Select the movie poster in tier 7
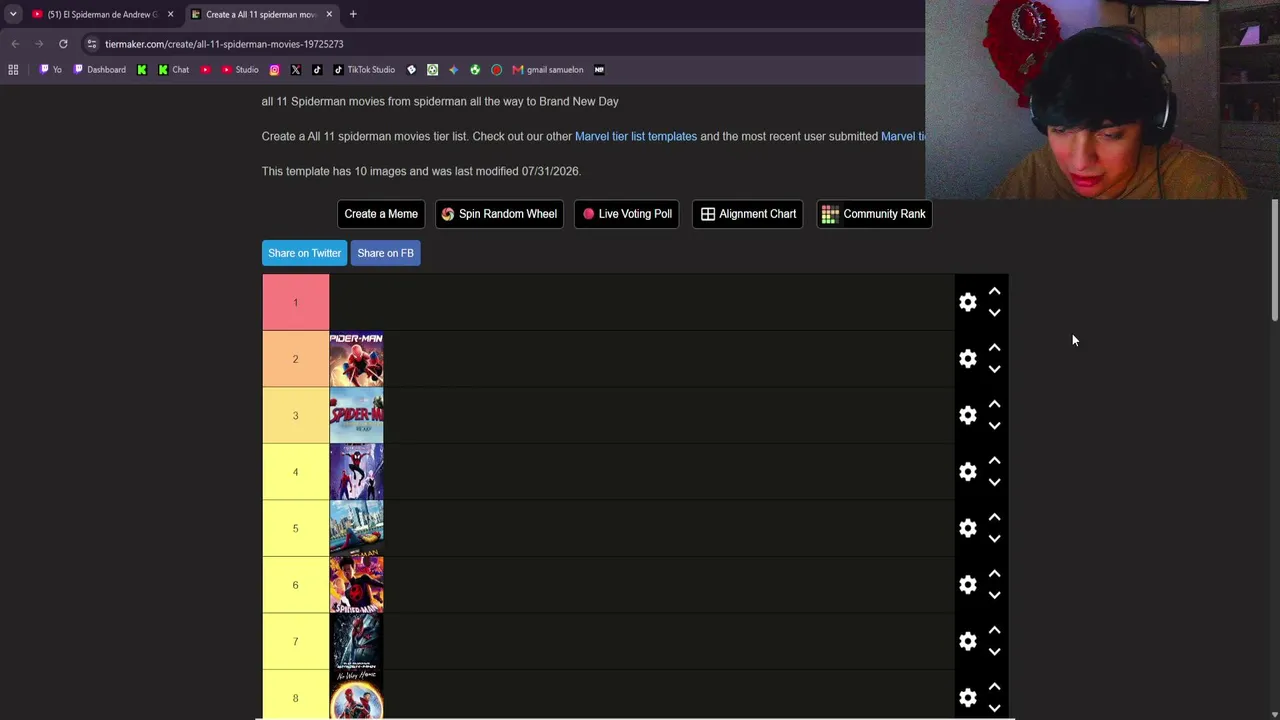 tap(356, 642)
